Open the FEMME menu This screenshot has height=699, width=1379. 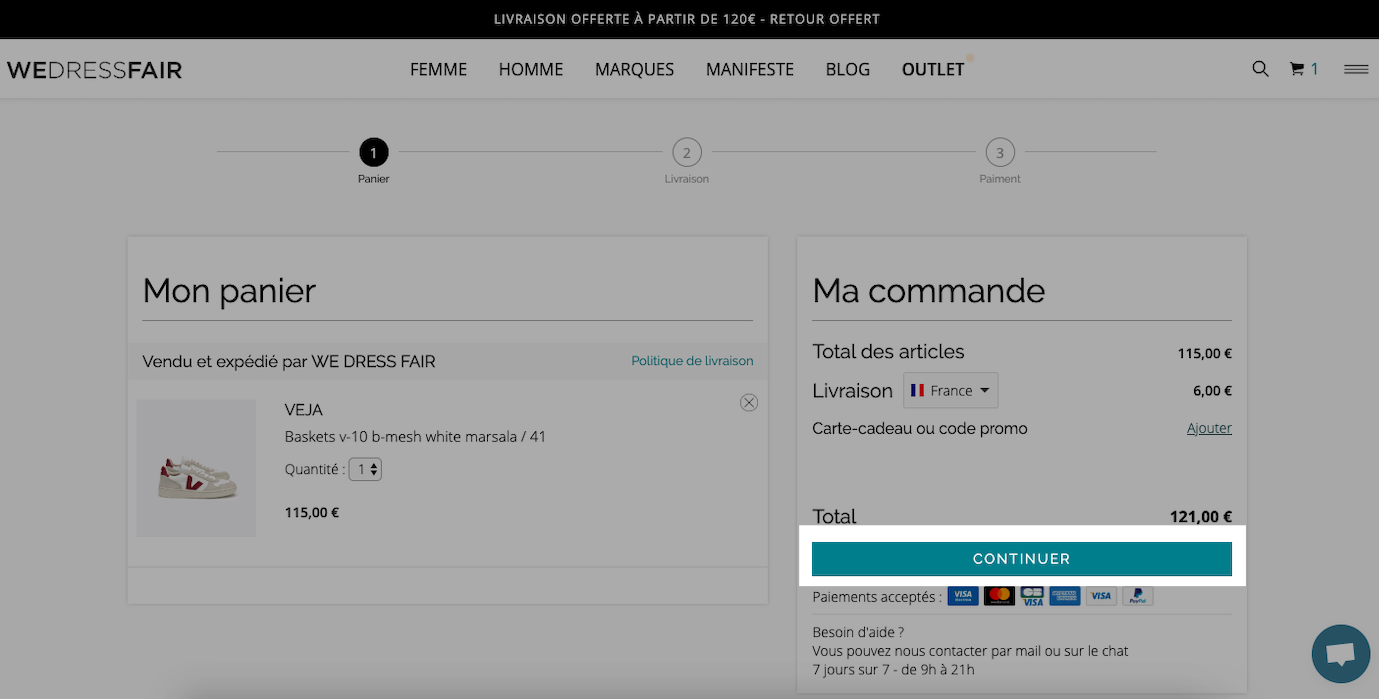[x=438, y=69]
